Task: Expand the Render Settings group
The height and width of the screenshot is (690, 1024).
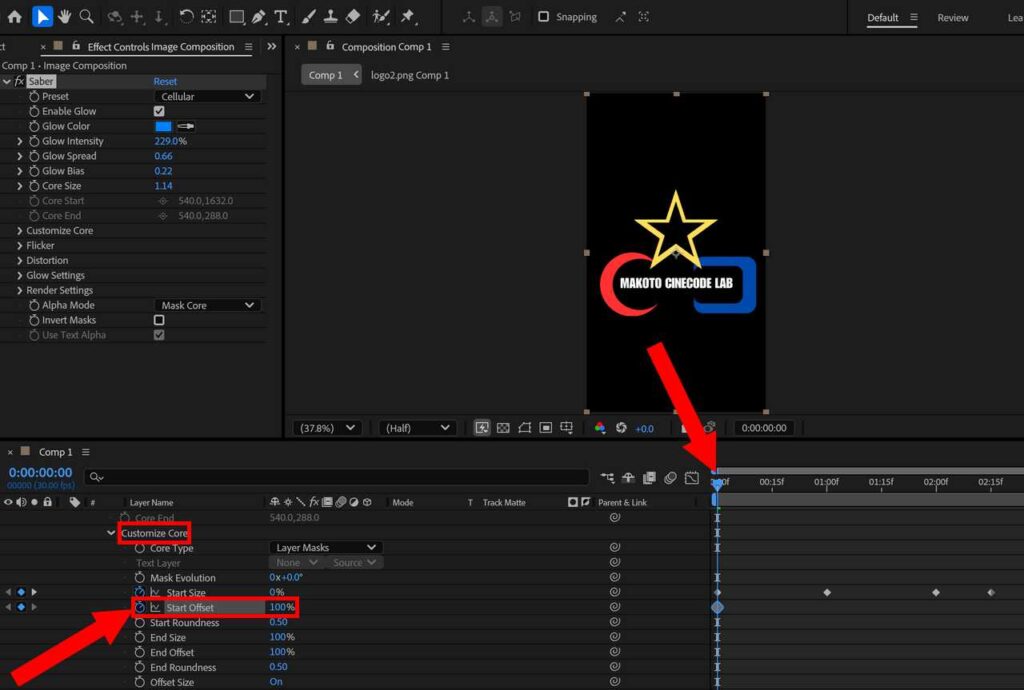Action: [20, 290]
